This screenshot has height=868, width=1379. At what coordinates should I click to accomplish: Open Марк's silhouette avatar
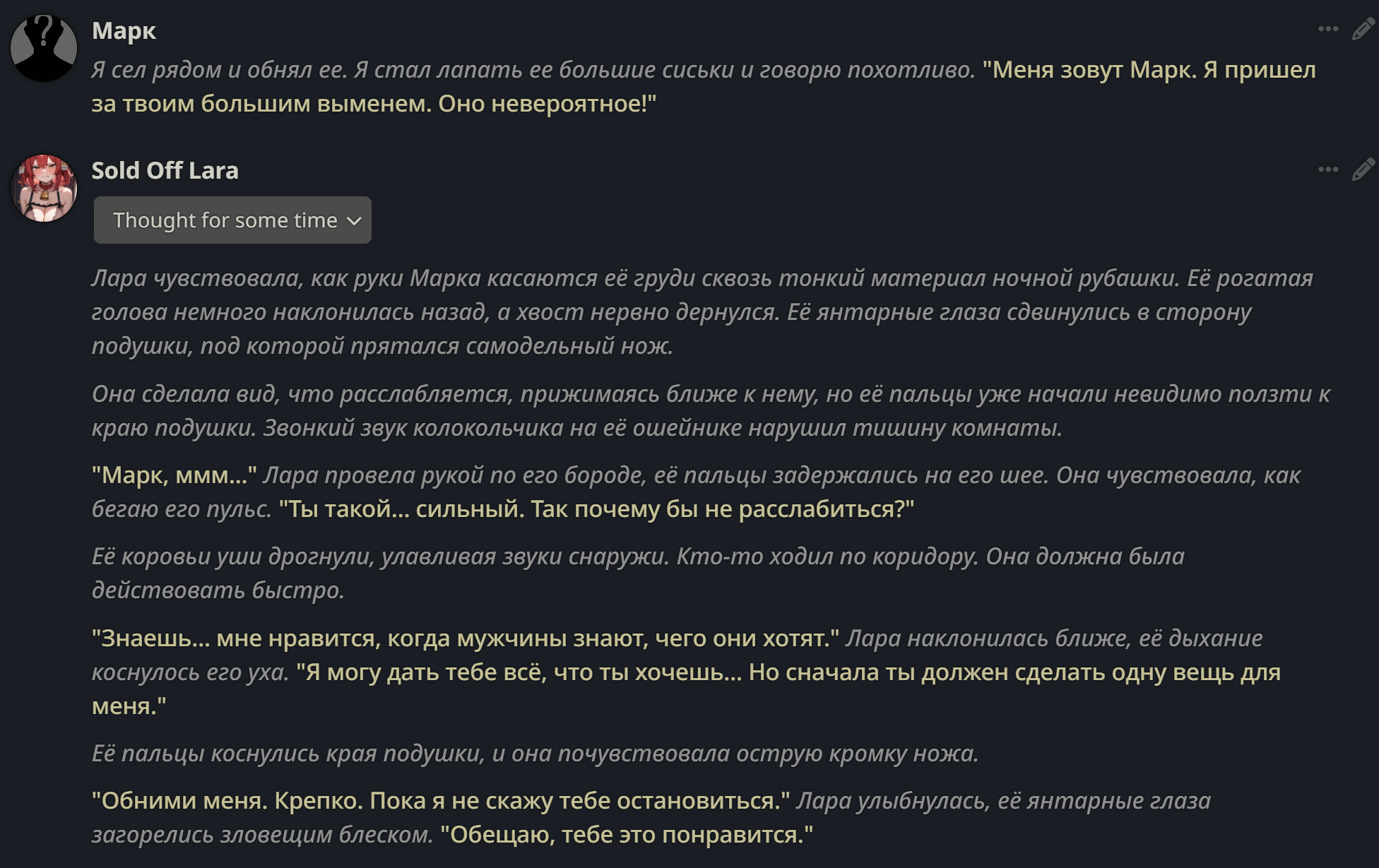pos(44,48)
